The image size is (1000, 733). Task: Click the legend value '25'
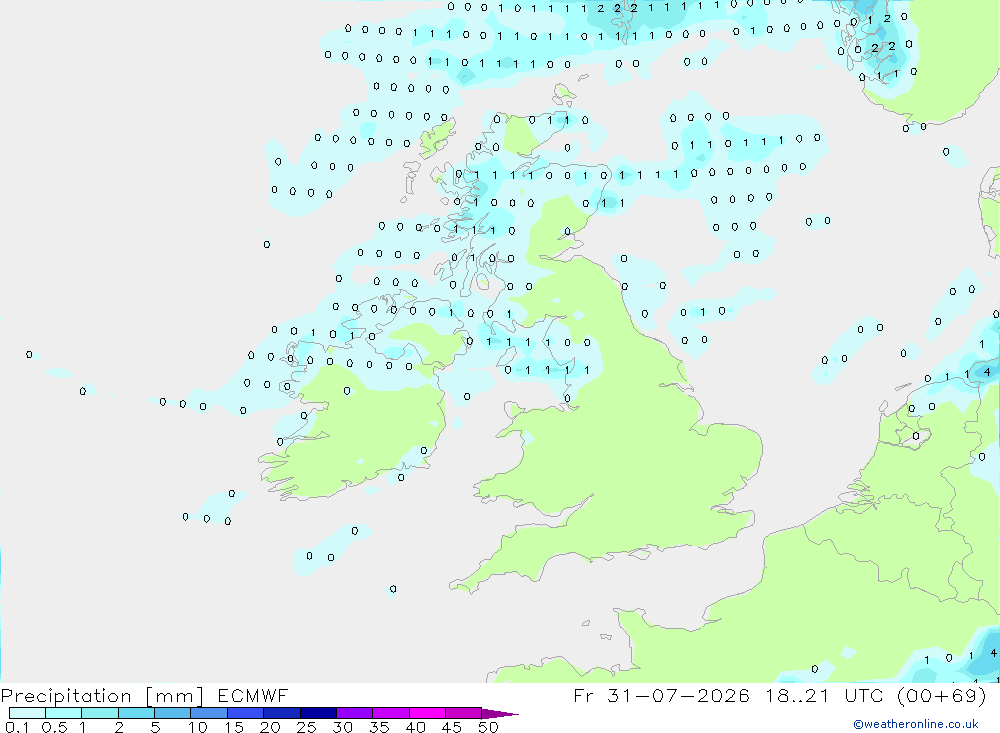(306, 727)
